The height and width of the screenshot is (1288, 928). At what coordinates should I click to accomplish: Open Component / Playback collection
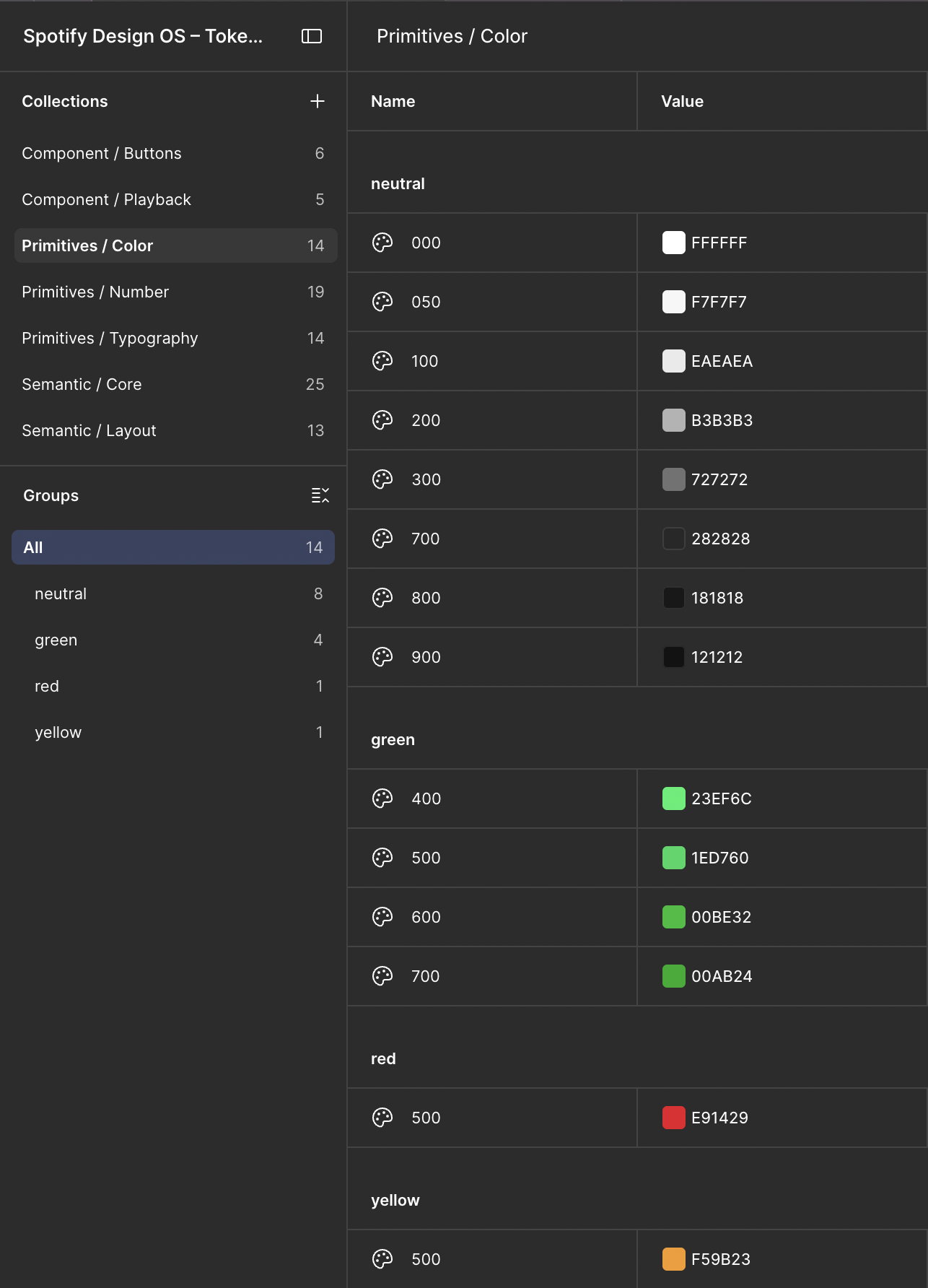tap(175, 199)
